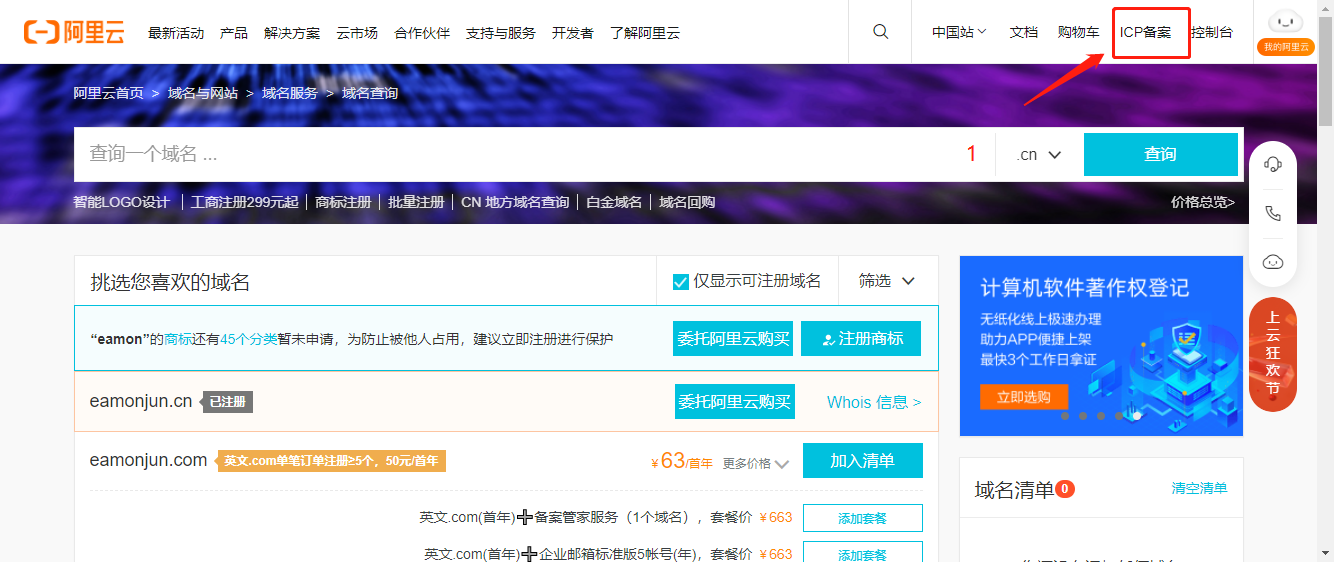The width and height of the screenshot is (1334, 562).
Task: Click the cloud assistant icon in sidebar
Action: click(x=1273, y=262)
